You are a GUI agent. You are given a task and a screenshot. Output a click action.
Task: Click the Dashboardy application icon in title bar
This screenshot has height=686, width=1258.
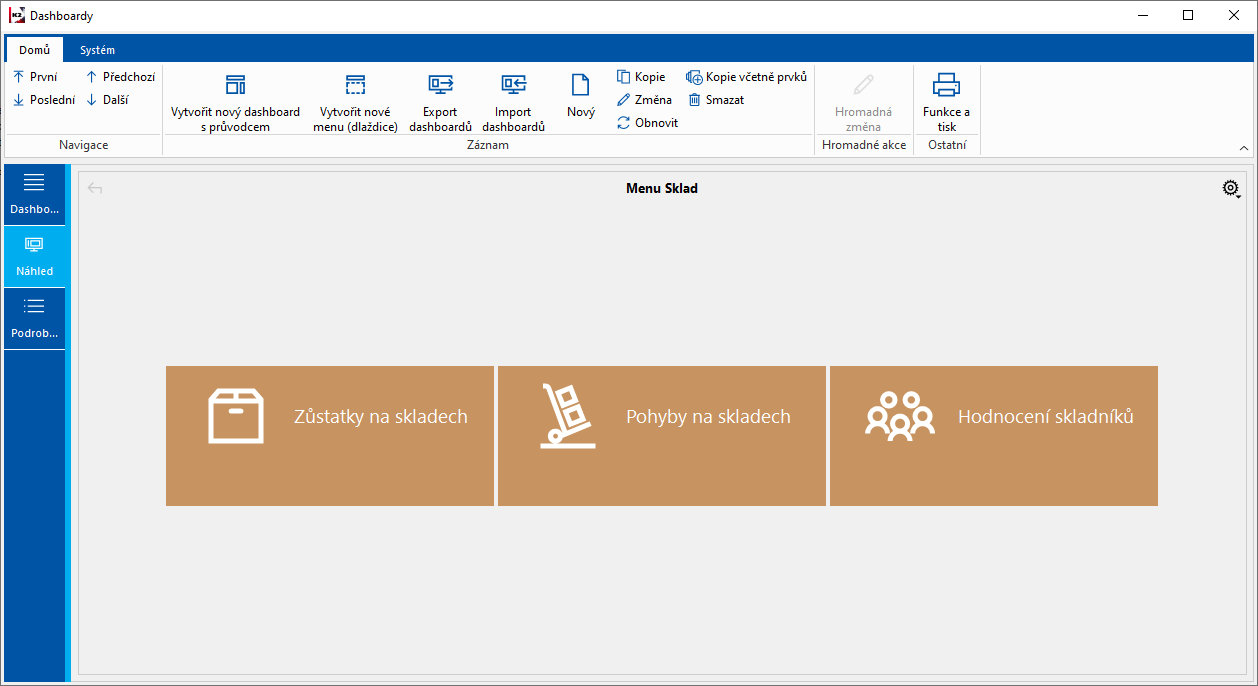16,15
